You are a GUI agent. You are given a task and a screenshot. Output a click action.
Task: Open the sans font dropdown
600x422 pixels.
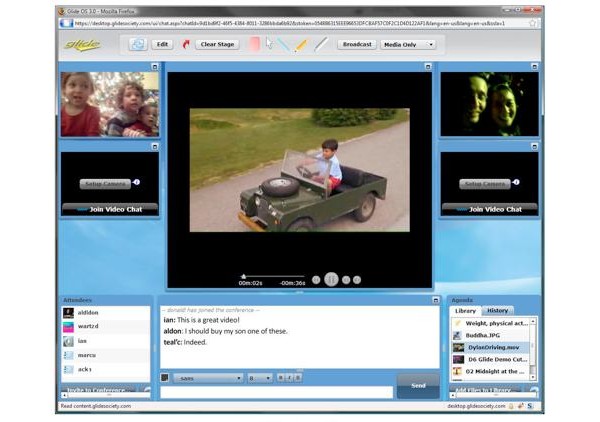[x=208, y=378]
